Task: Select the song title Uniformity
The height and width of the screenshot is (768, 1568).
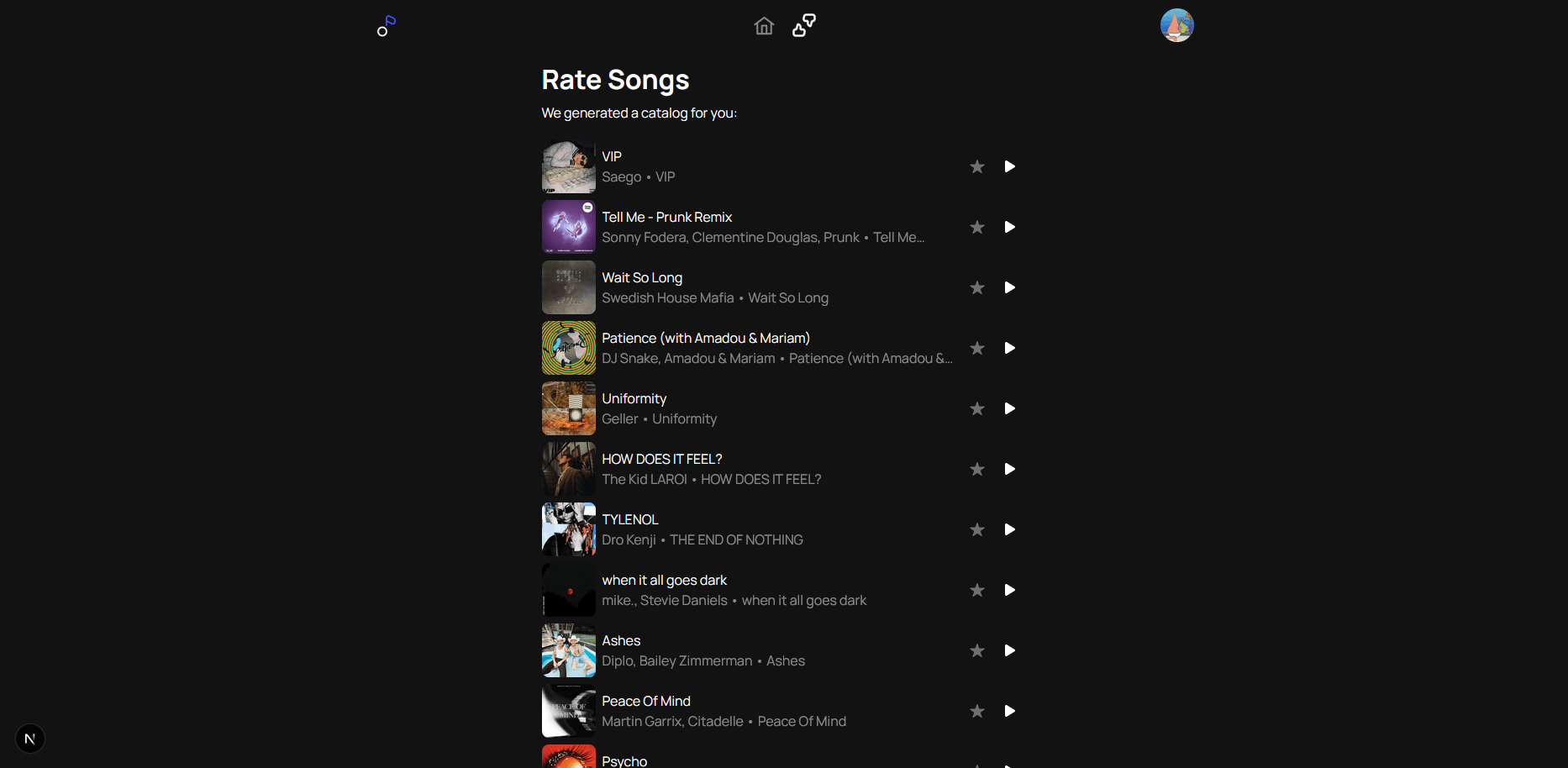Action: [634, 398]
